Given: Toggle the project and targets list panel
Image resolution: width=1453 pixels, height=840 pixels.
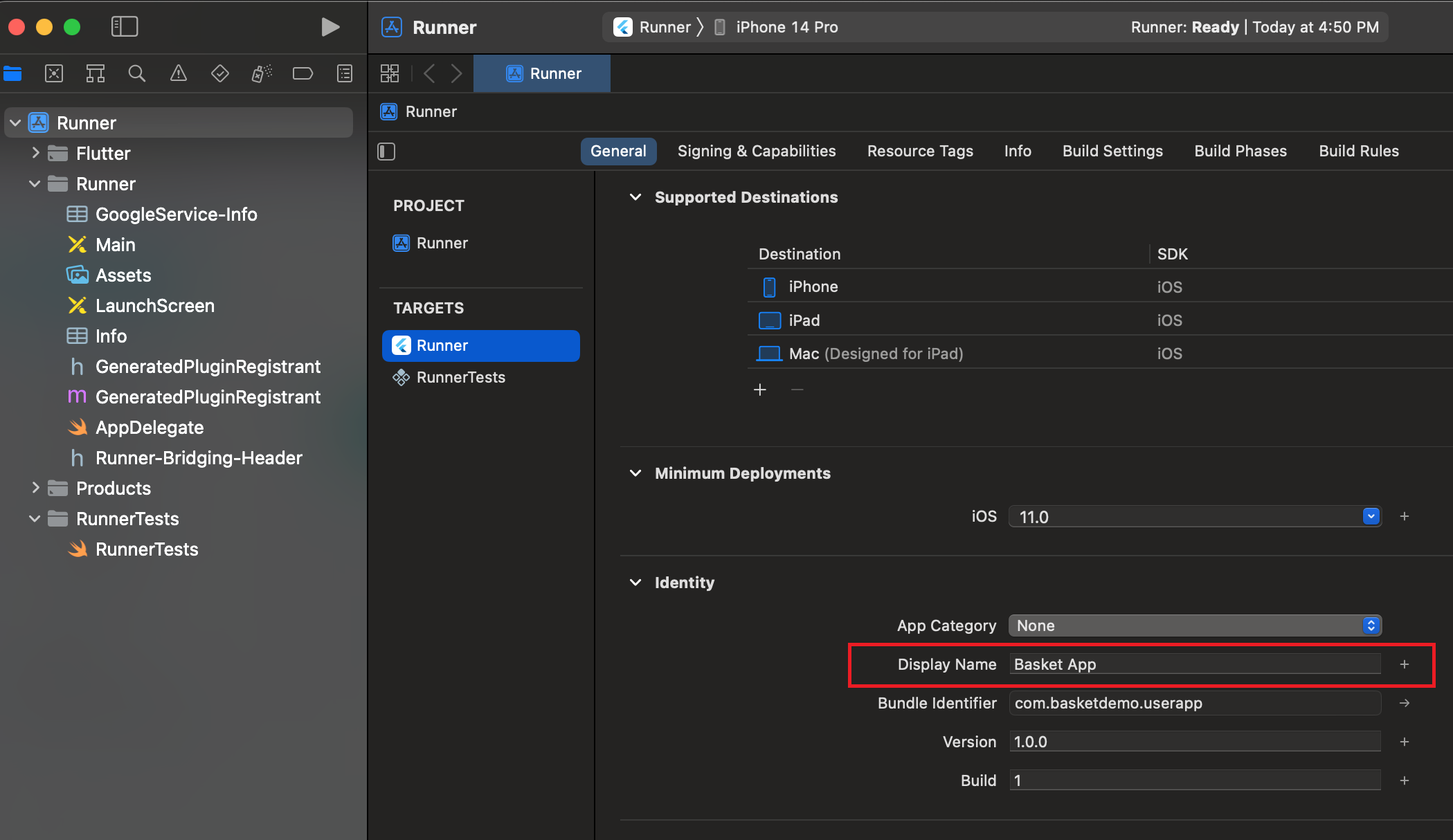Looking at the screenshot, I should coord(386,152).
